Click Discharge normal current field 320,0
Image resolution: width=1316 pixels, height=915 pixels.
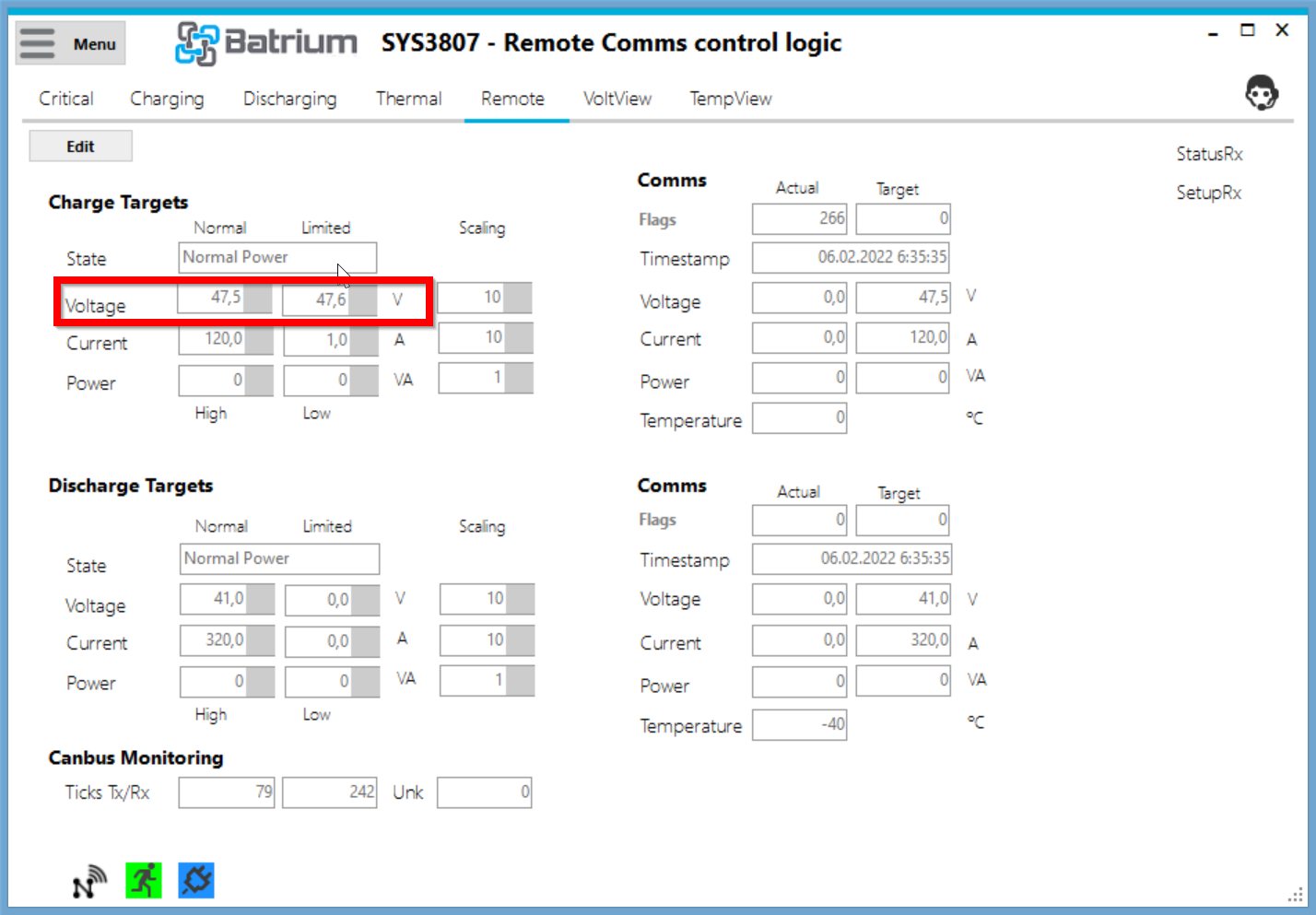[x=227, y=639]
